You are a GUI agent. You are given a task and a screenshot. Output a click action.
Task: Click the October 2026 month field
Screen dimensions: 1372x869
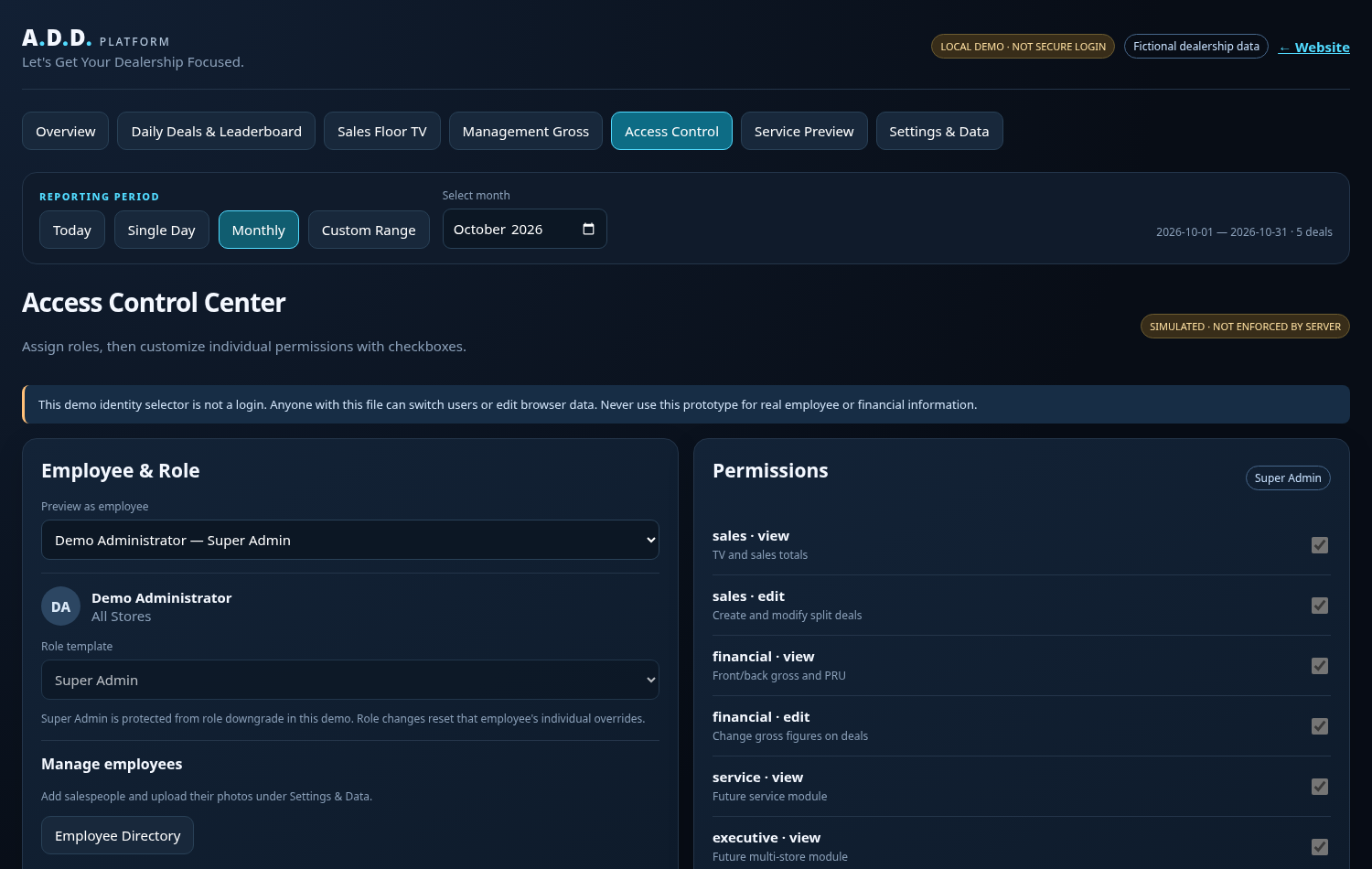(x=525, y=229)
